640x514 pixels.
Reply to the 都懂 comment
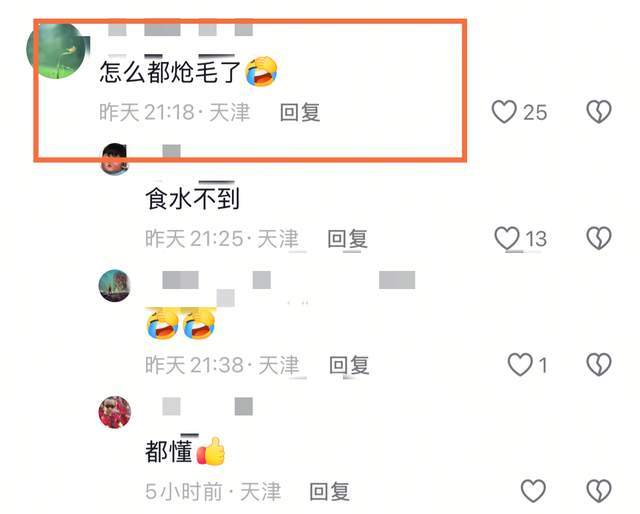click(330, 491)
